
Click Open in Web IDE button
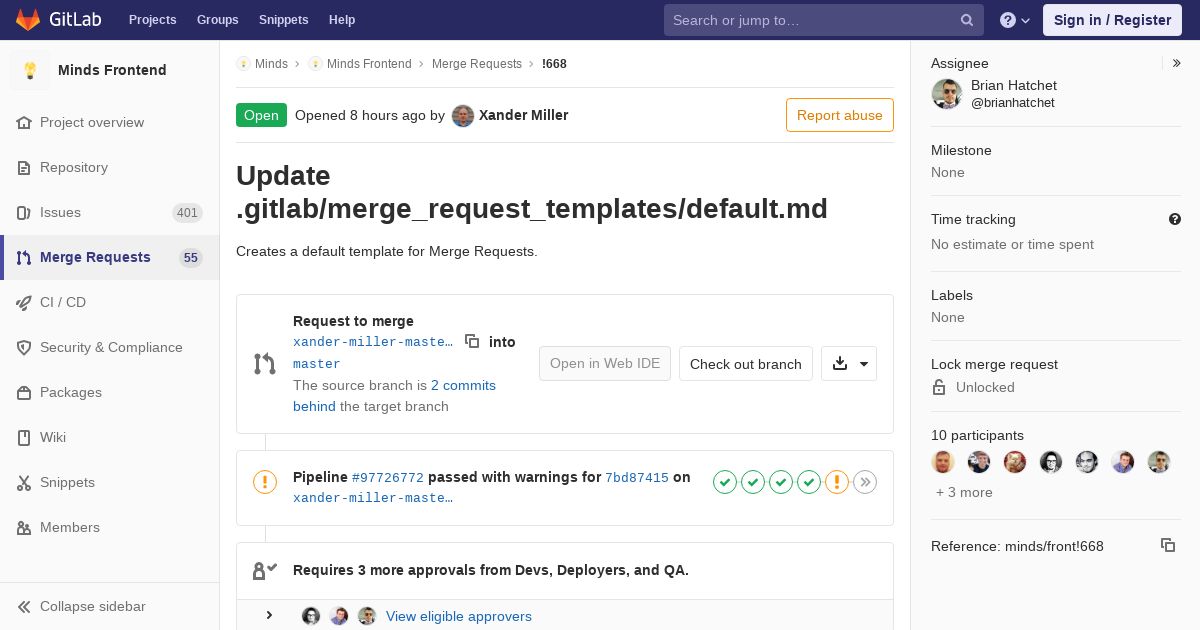pyautogui.click(x=605, y=363)
